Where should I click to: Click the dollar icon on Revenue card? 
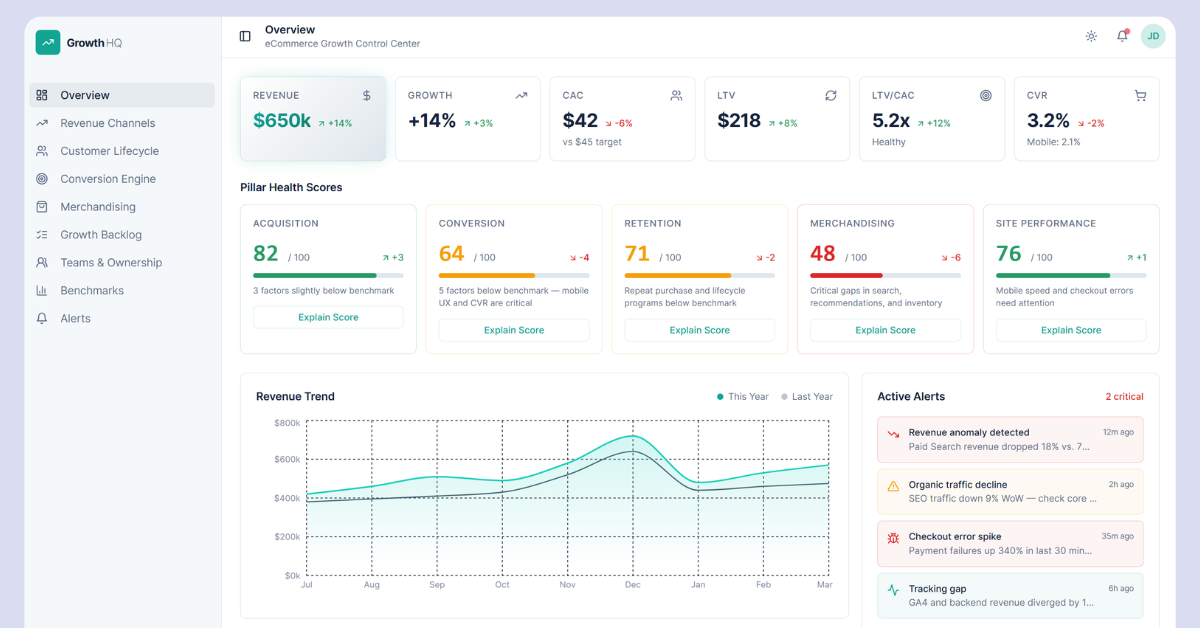pos(367,96)
